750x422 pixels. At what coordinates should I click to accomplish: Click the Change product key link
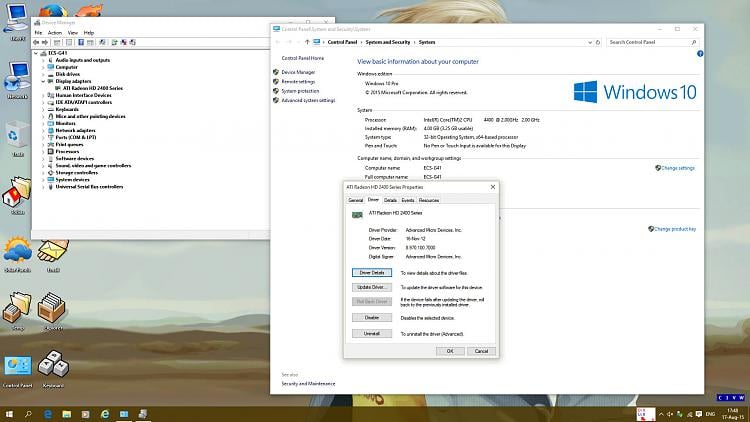675,229
